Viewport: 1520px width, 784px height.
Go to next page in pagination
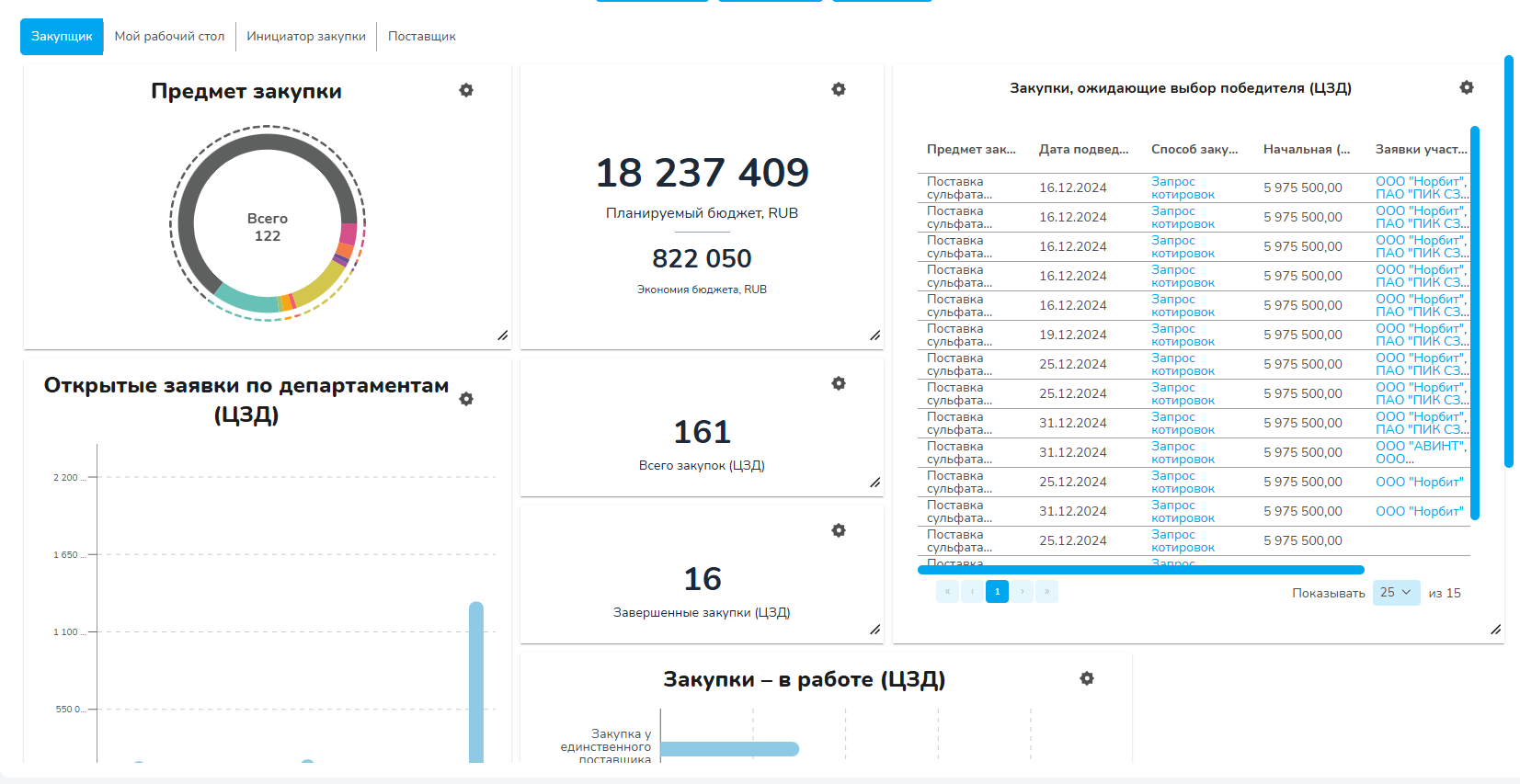click(1022, 592)
